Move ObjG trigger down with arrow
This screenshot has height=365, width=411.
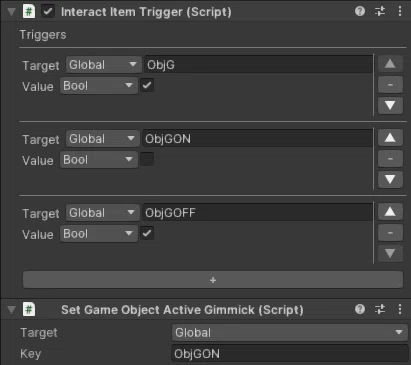pyautogui.click(x=390, y=106)
